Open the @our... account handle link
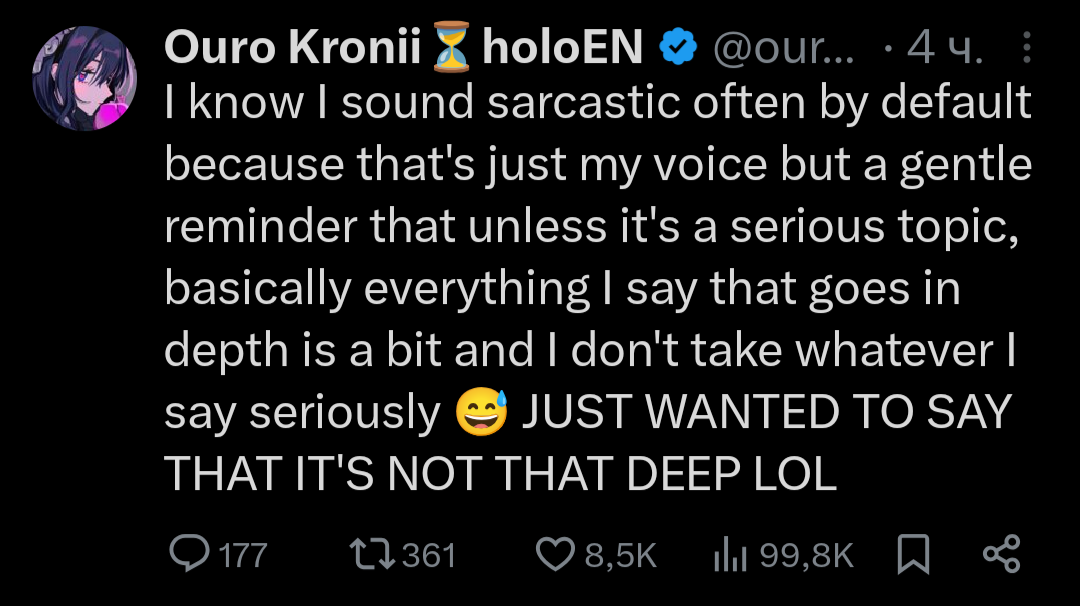The height and width of the screenshot is (606, 1080). [783, 47]
